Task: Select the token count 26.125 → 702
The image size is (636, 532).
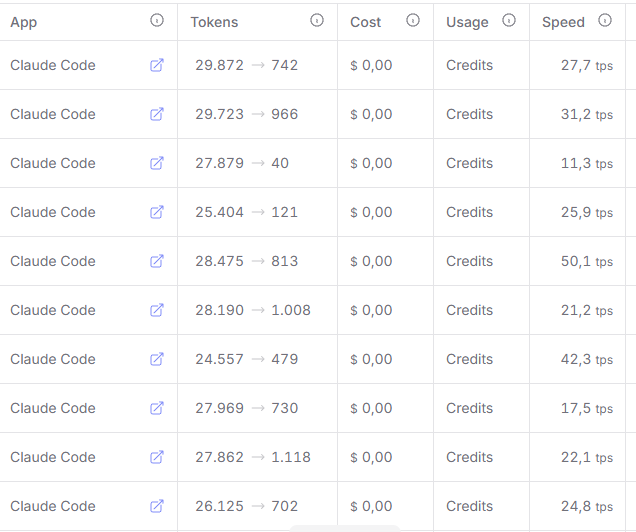Action: (x=247, y=506)
